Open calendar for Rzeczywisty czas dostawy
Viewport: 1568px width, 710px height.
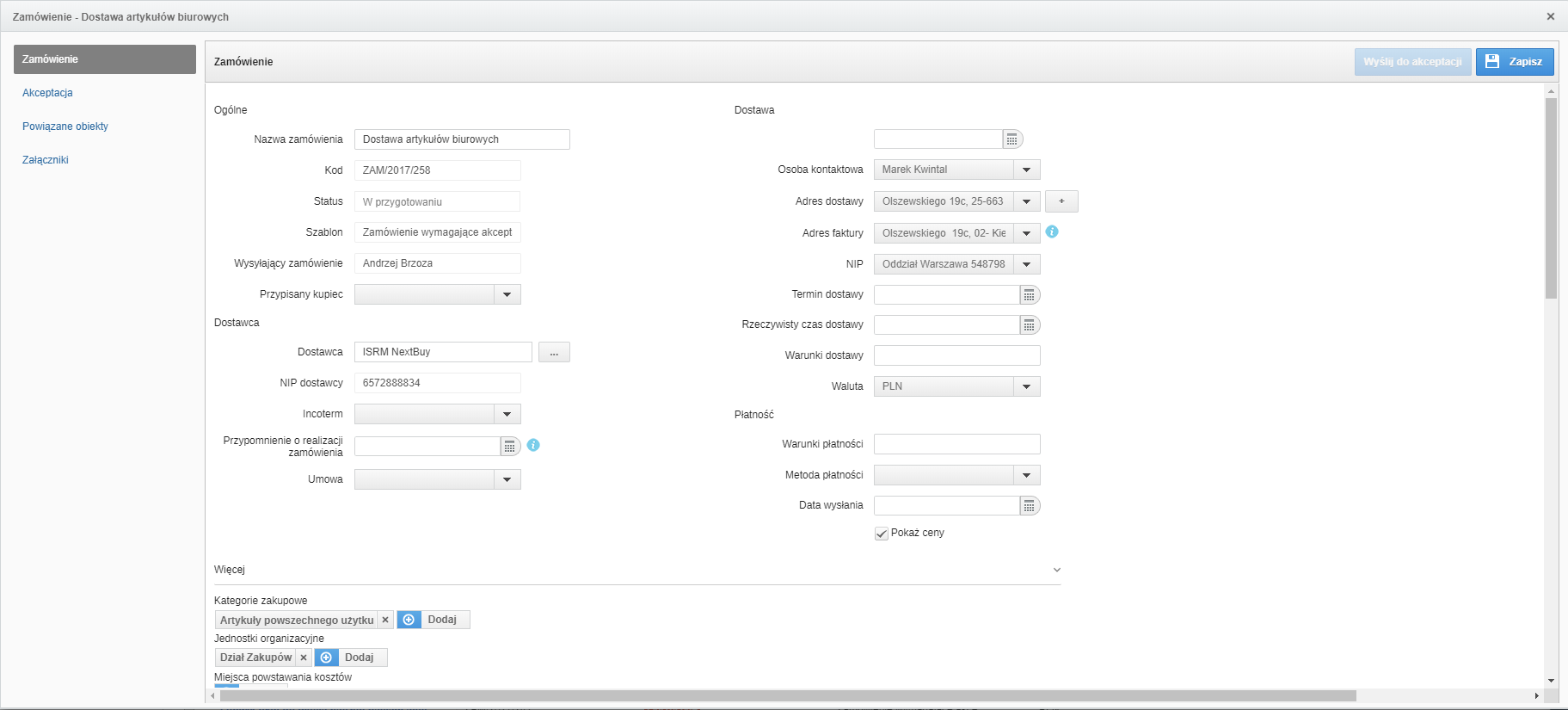pyautogui.click(x=1029, y=325)
